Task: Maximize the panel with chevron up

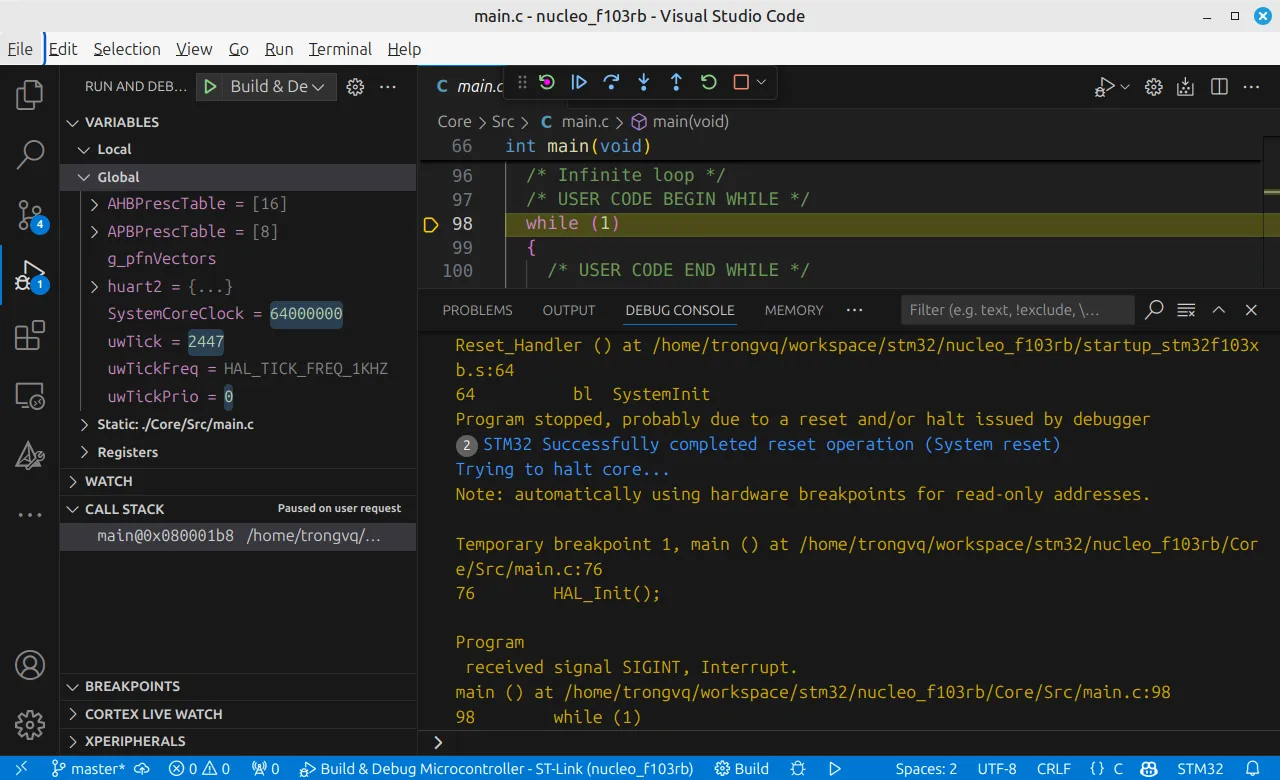Action: coord(1219,310)
